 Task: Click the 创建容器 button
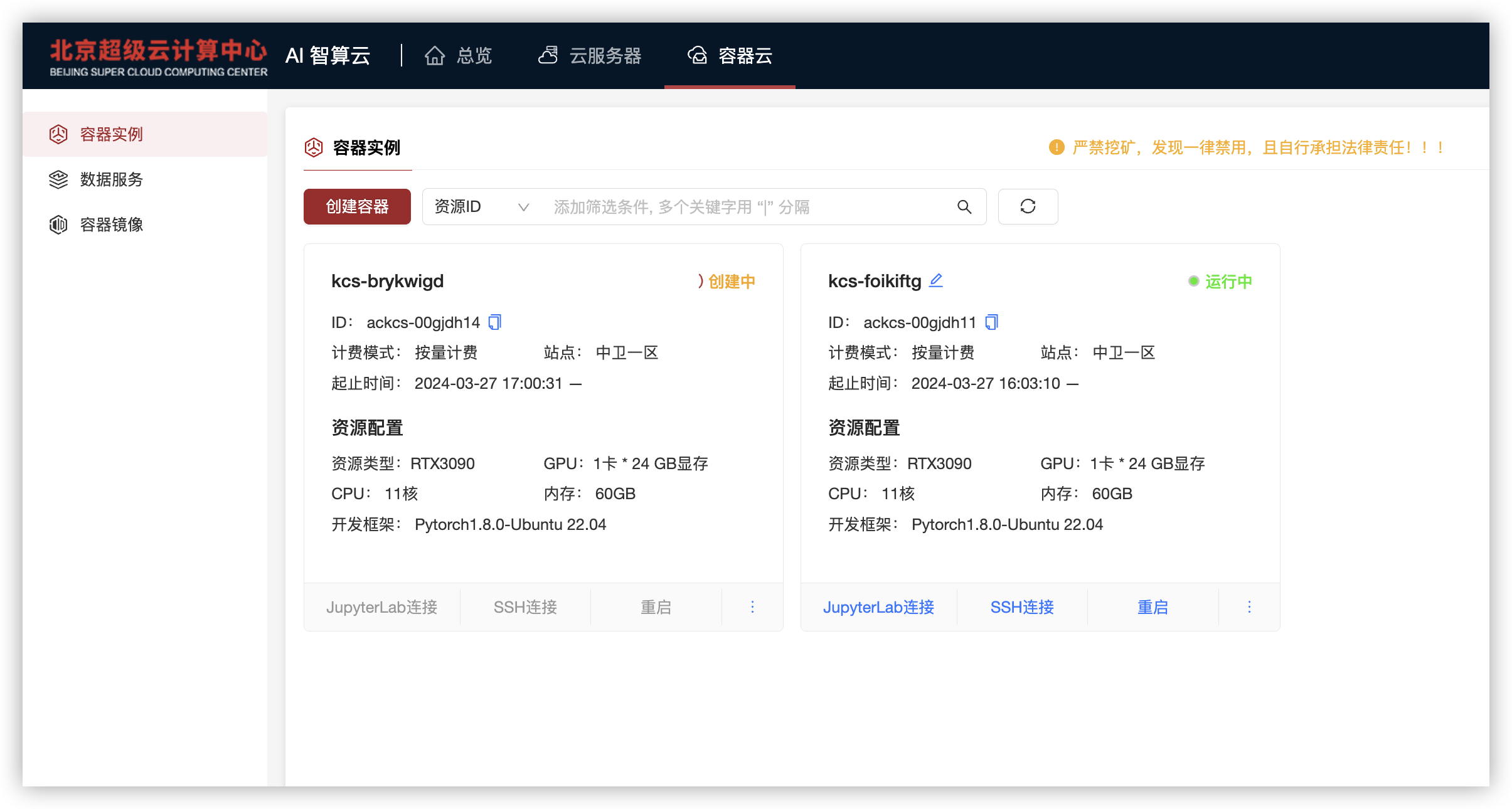[x=357, y=206]
